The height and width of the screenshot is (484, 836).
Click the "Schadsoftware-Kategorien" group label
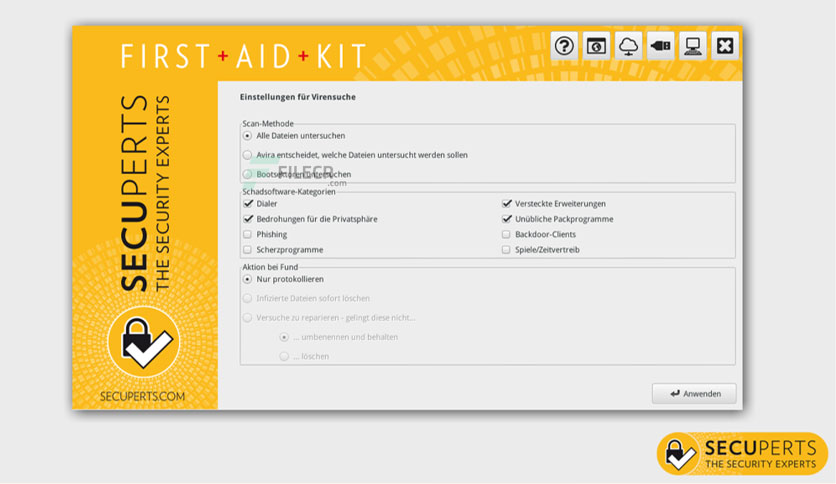[x=289, y=192]
